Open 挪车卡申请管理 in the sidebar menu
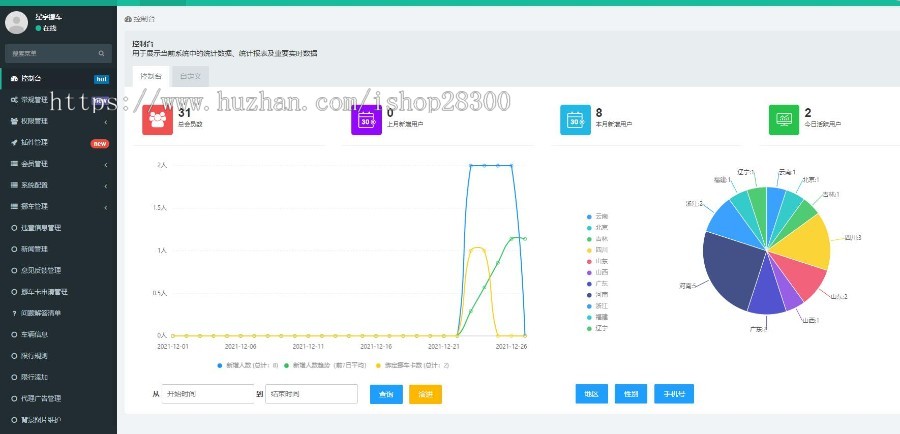Image resolution: width=900 pixels, height=434 pixels. pyautogui.click(x=59, y=292)
